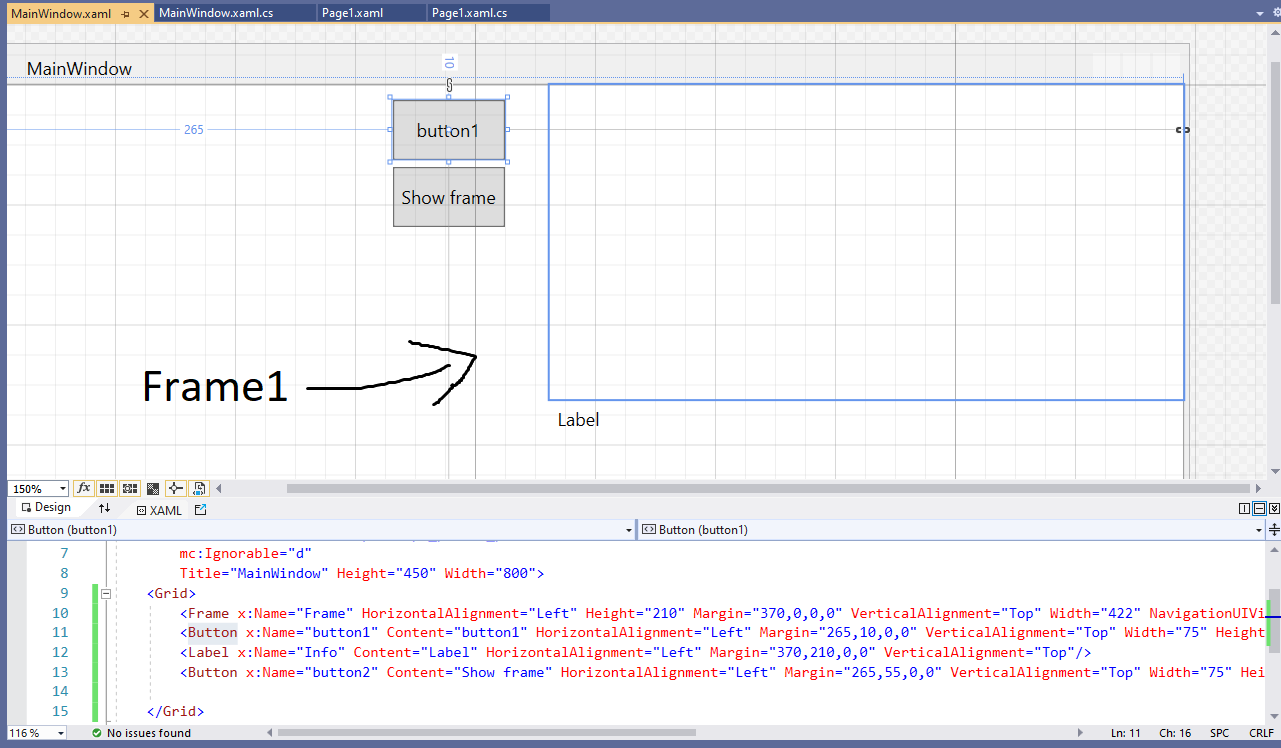Pin the MainWindow.xaml tab
The width and height of the screenshot is (1281, 748).
tap(125, 14)
